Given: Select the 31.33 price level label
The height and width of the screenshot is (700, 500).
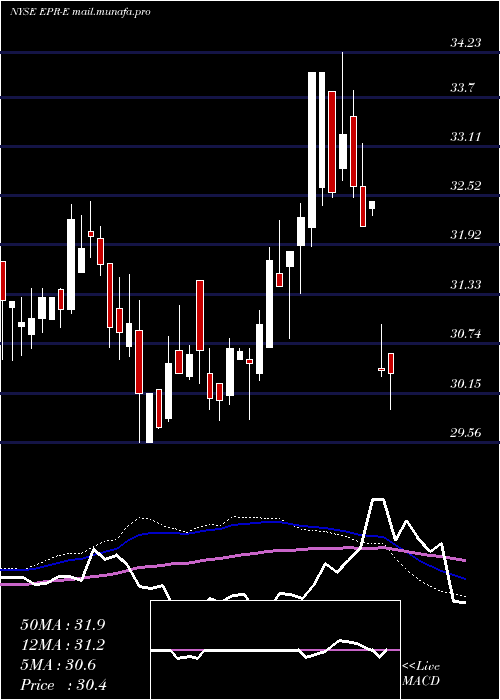Looking at the screenshot, I should coord(466,285).
